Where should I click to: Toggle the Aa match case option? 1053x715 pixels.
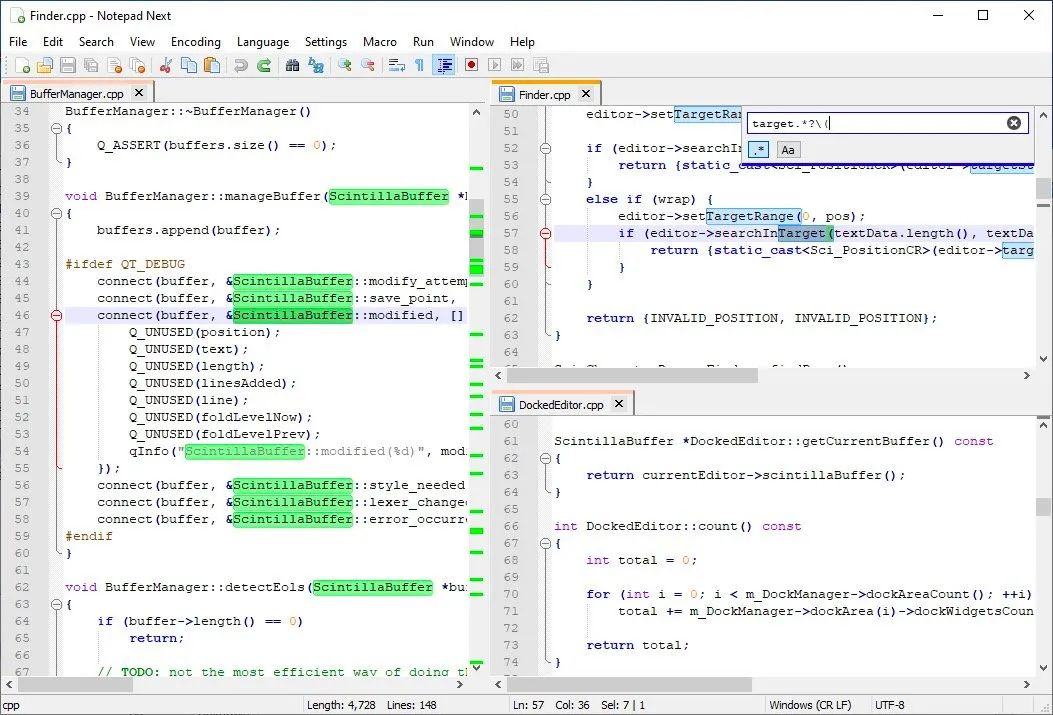click(x=788, y=150)
